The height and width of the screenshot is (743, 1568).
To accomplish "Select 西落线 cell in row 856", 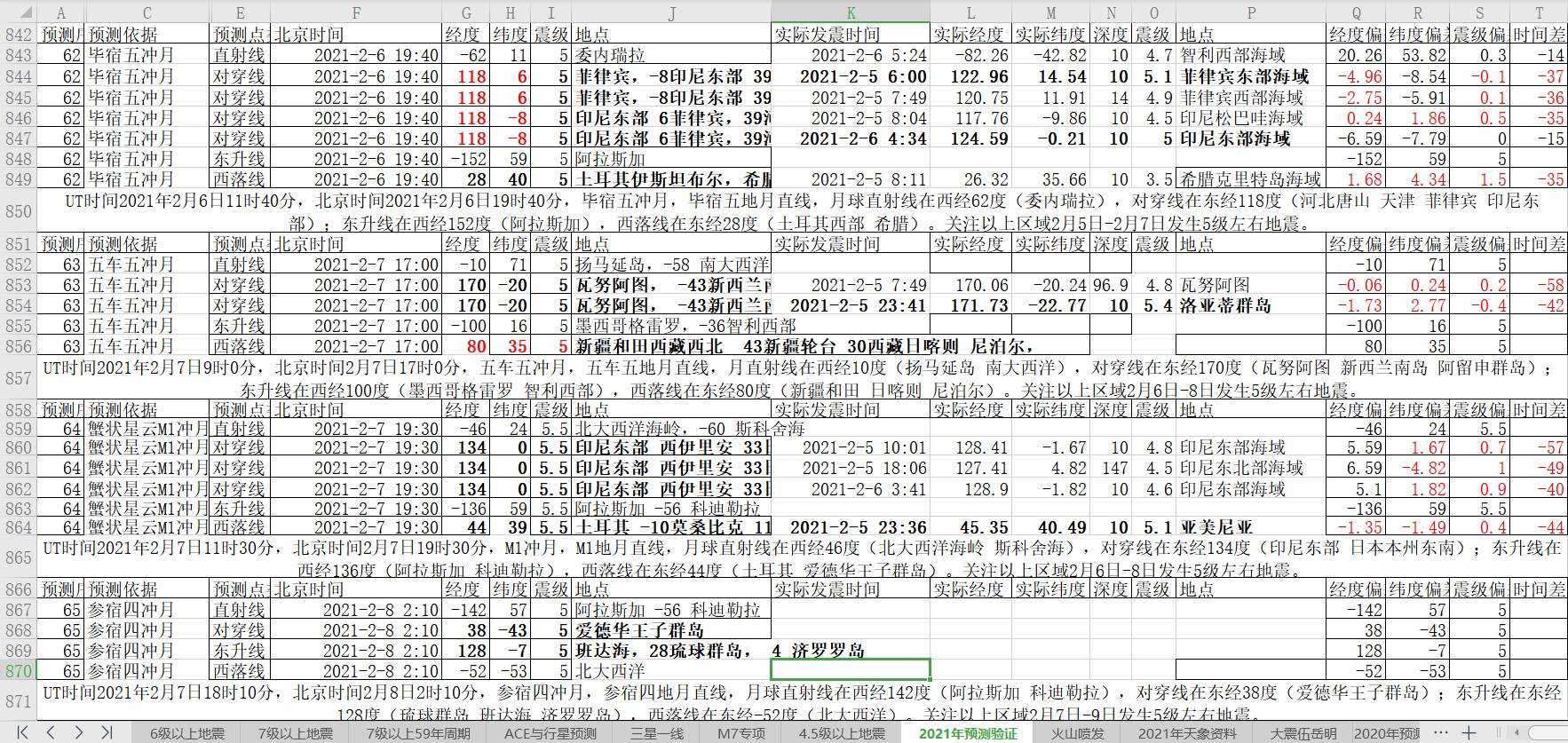I will click(x=240, y=346).
